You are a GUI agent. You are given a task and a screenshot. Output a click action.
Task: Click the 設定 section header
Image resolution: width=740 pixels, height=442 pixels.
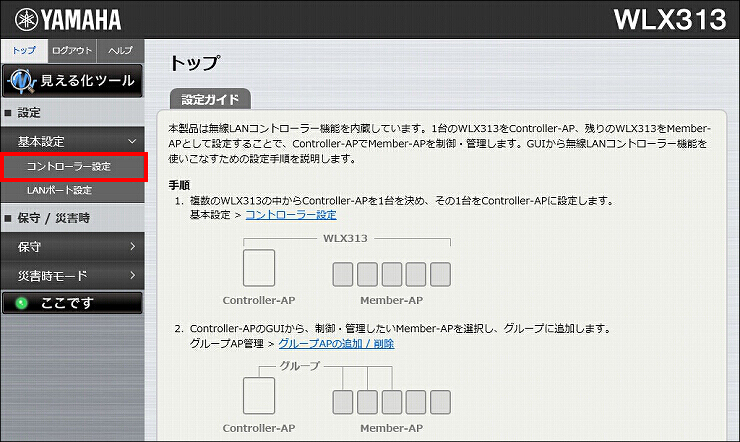[73, 113]
